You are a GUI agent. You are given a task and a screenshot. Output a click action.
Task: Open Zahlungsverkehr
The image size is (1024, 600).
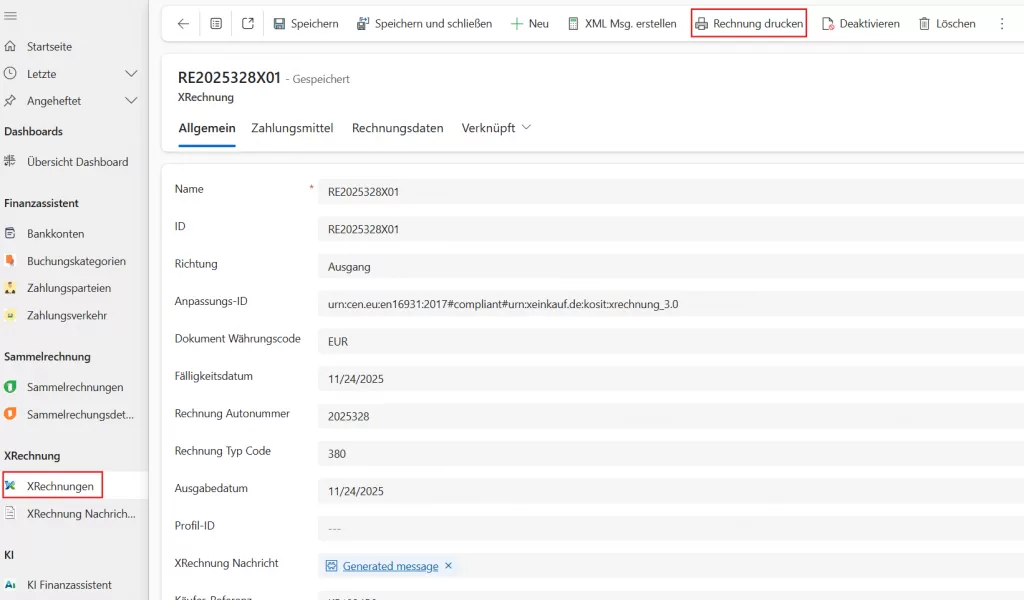coord(67,315)
